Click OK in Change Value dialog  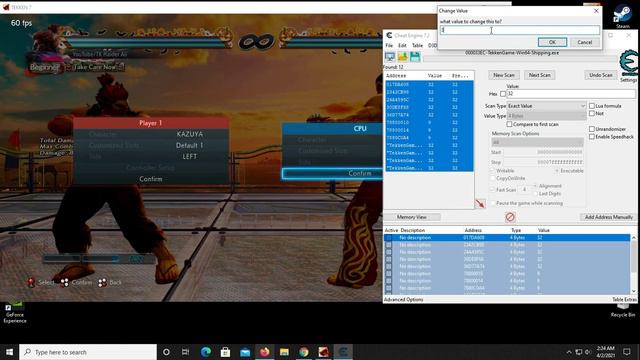(x=552, y=42)
